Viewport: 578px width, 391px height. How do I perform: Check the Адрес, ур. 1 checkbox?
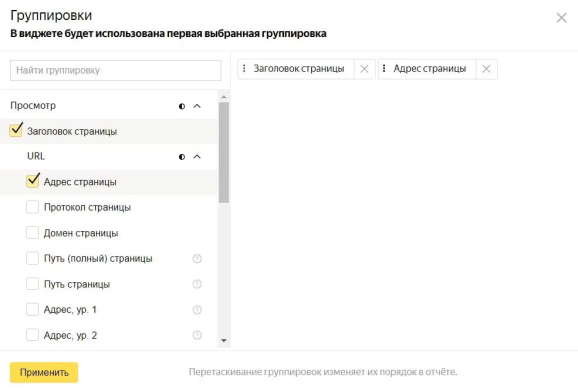32,310
